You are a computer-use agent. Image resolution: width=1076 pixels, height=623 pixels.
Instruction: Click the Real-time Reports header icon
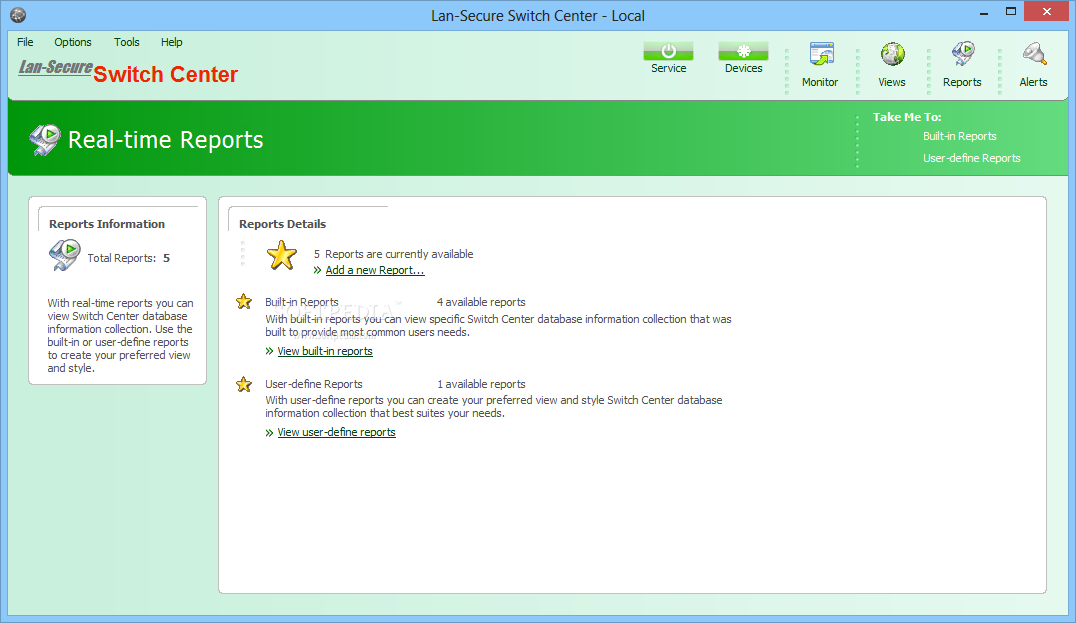[45, 140]
